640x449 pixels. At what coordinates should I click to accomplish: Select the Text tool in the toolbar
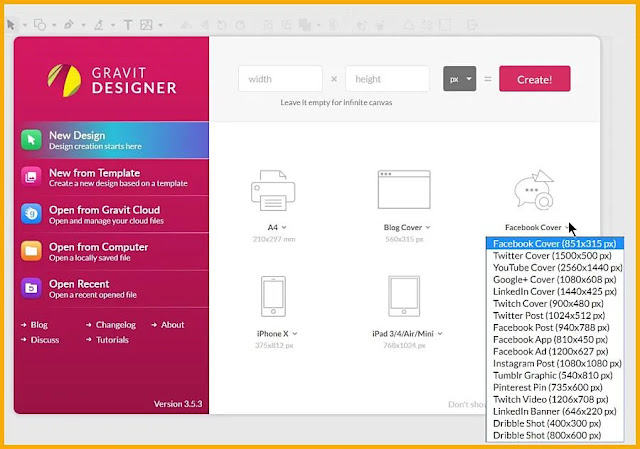[128, 25]
